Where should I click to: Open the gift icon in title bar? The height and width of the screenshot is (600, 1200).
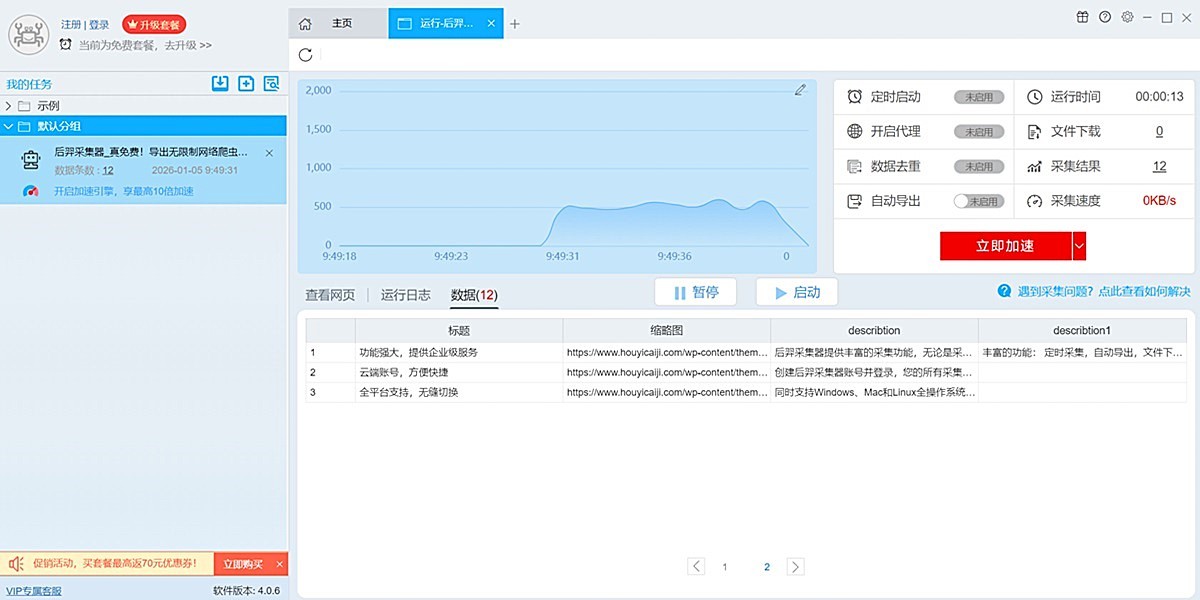(1082, 17)
